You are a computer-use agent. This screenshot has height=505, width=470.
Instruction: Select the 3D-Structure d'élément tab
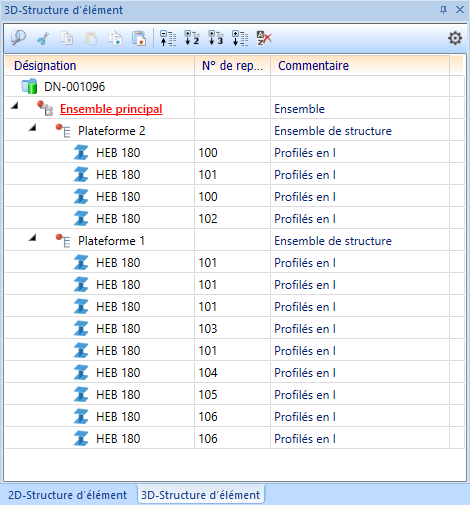(x=201, y=495)
